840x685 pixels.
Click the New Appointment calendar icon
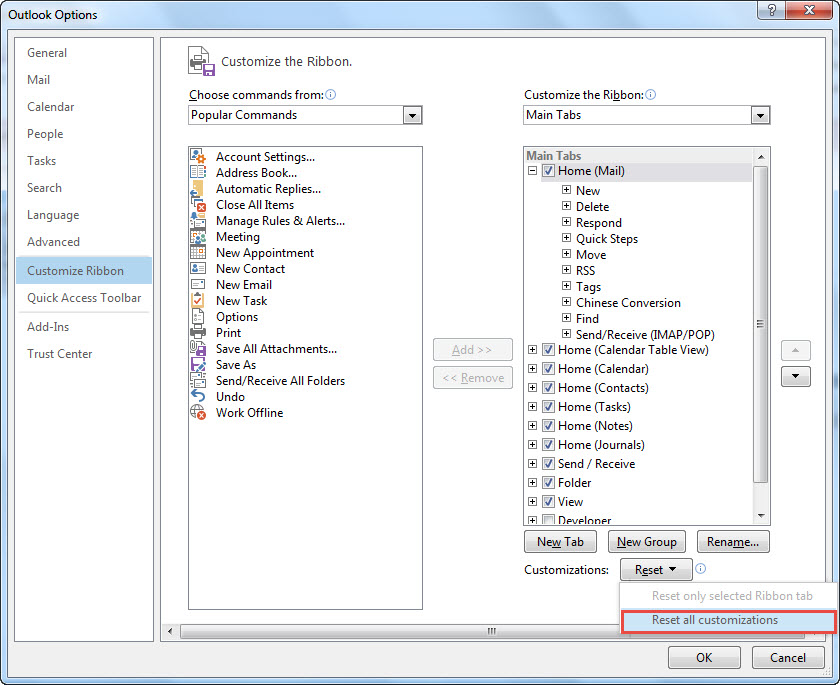tap(198, 252)
